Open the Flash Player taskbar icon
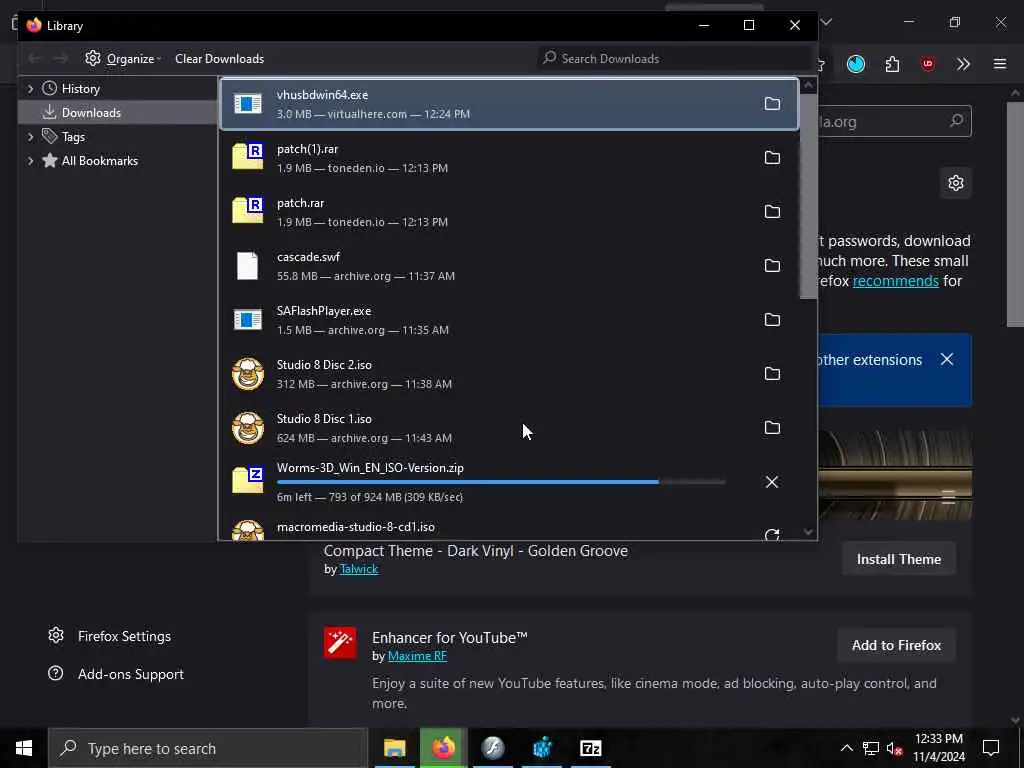 (x=492, y=748)
